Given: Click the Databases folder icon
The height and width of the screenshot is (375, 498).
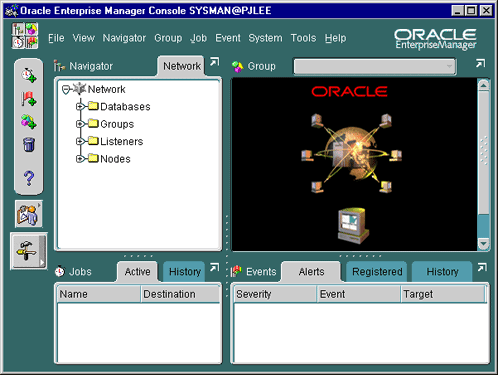Looking at the screenshot, I should click(93, 106).
